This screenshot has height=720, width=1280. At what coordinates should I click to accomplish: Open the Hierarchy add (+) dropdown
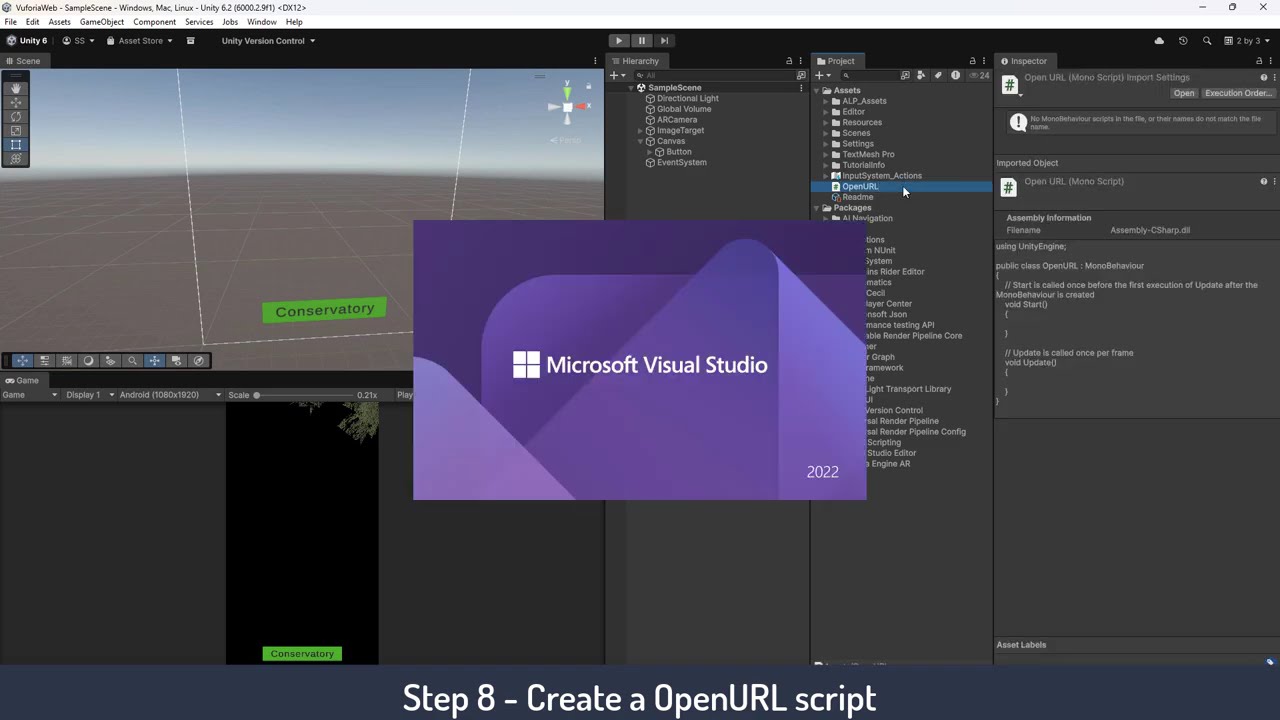[x=617, y=75]
